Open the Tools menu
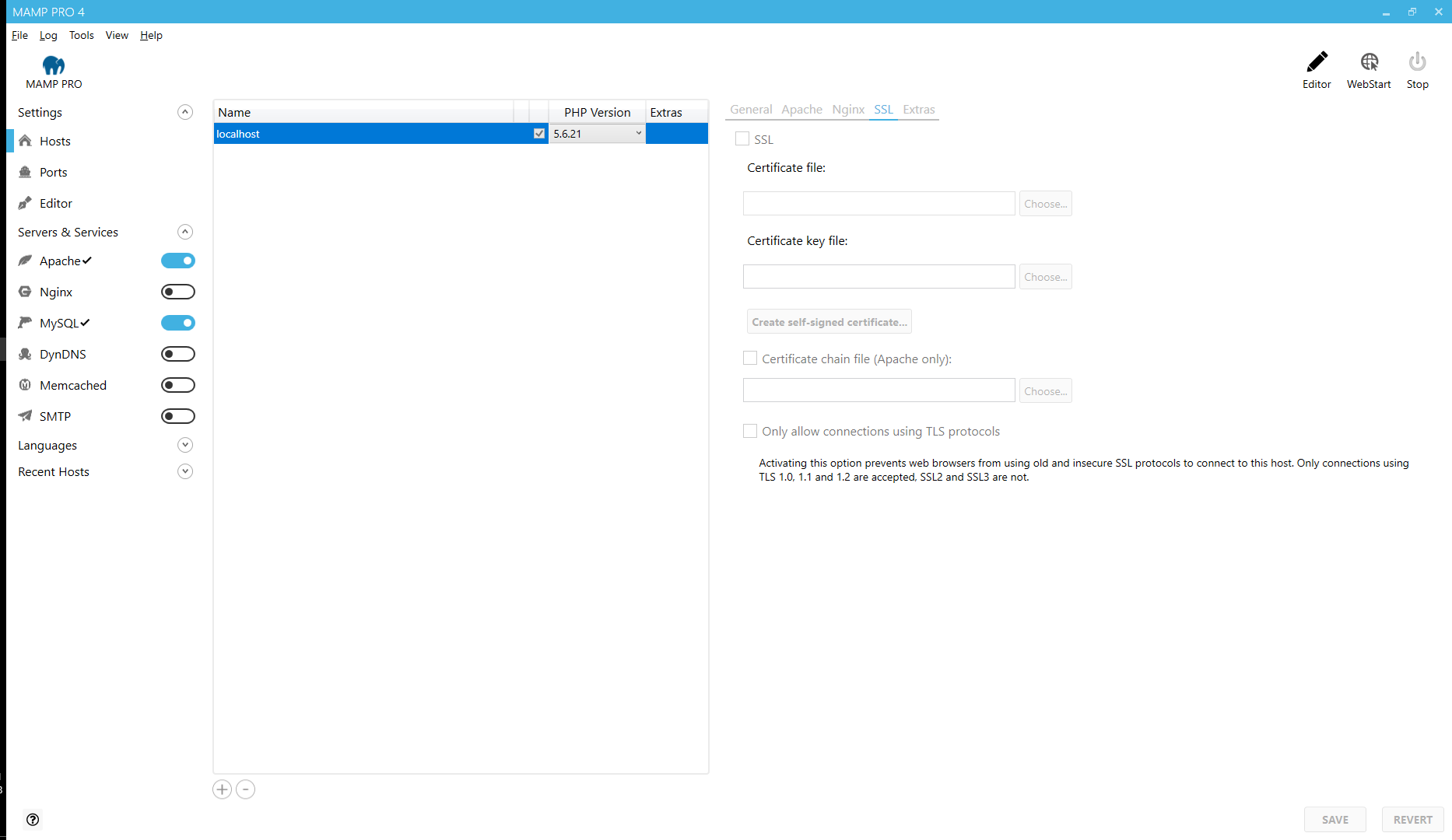 coord(81,35)
